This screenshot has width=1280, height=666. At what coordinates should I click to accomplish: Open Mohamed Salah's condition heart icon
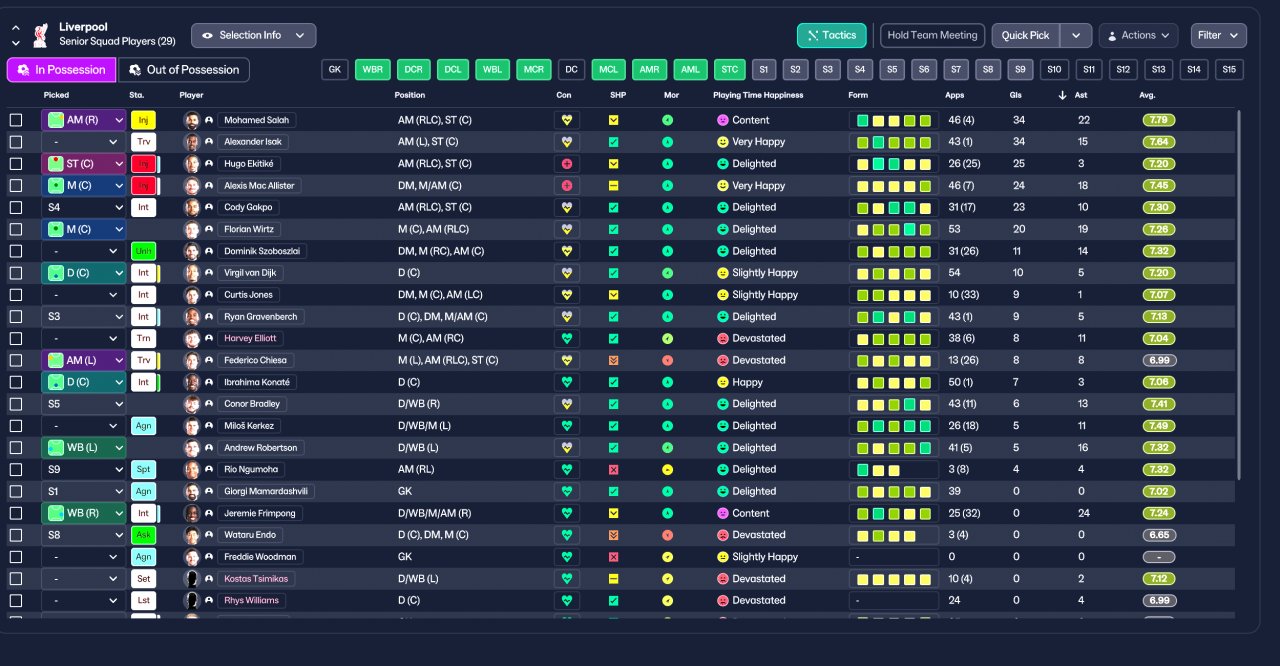[x=567, y=120]
